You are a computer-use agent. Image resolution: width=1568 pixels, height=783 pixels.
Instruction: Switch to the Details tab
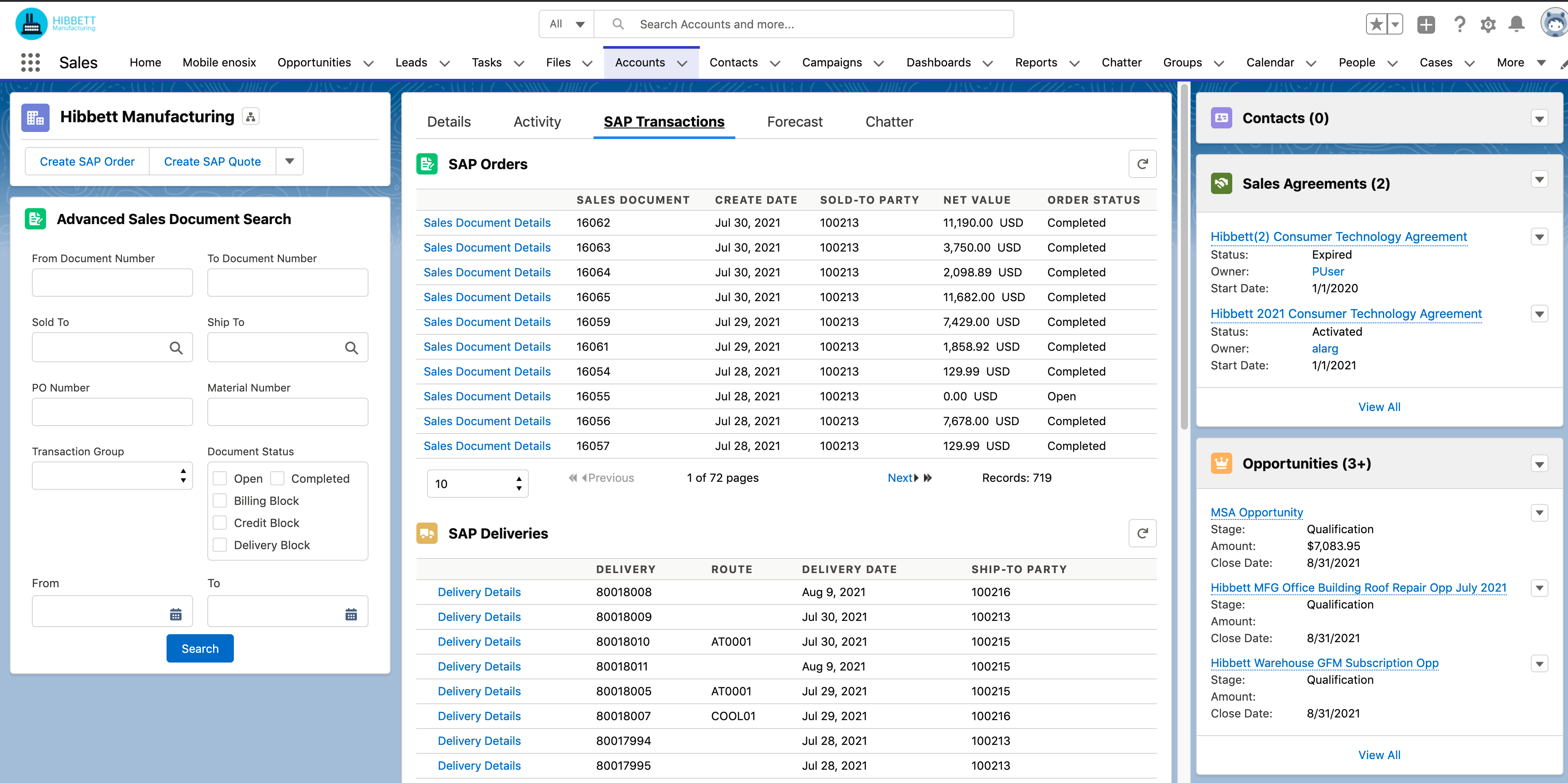click(x=449, y=122)
